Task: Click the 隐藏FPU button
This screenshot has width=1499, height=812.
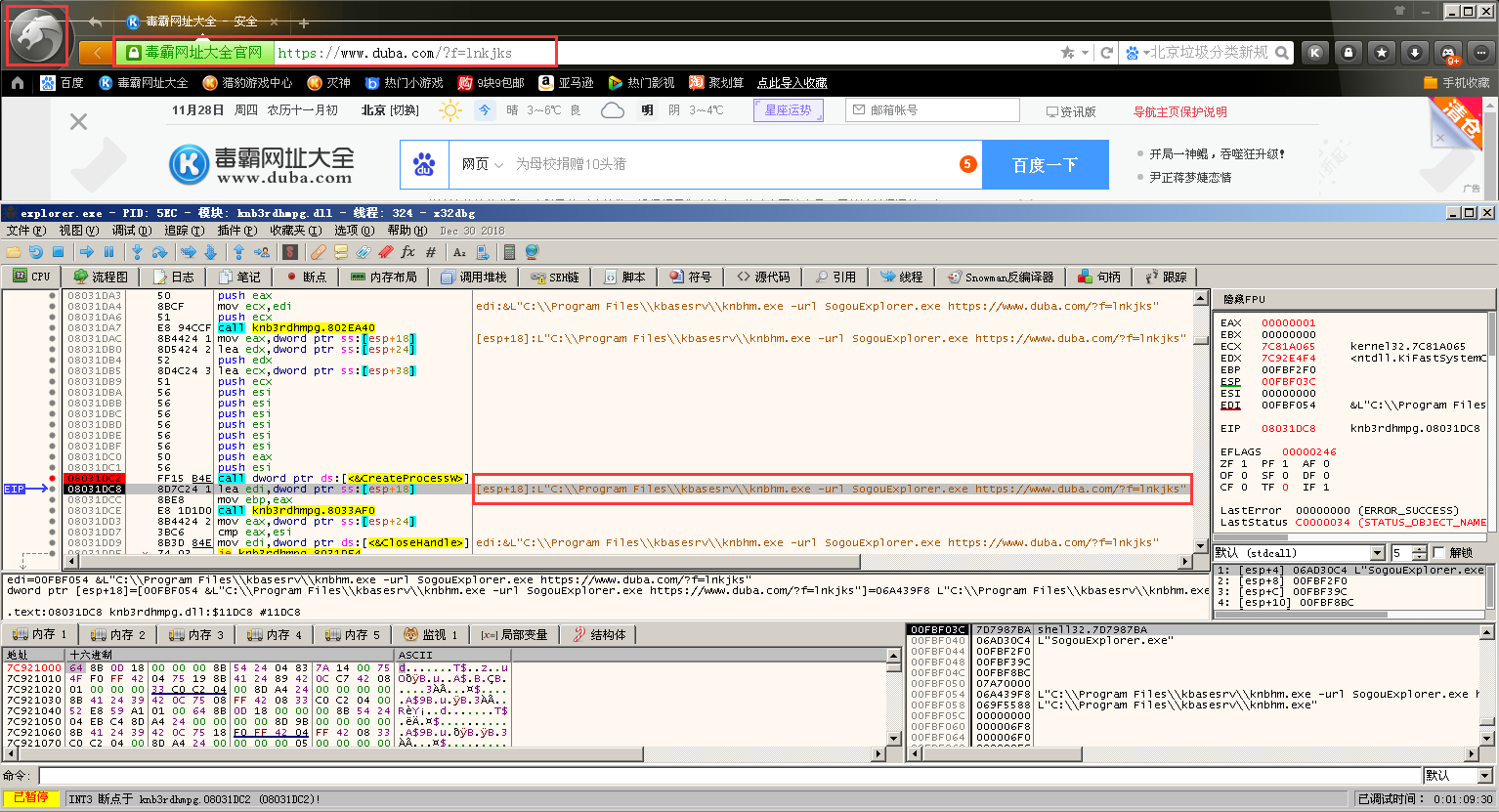Action: 1244,299
